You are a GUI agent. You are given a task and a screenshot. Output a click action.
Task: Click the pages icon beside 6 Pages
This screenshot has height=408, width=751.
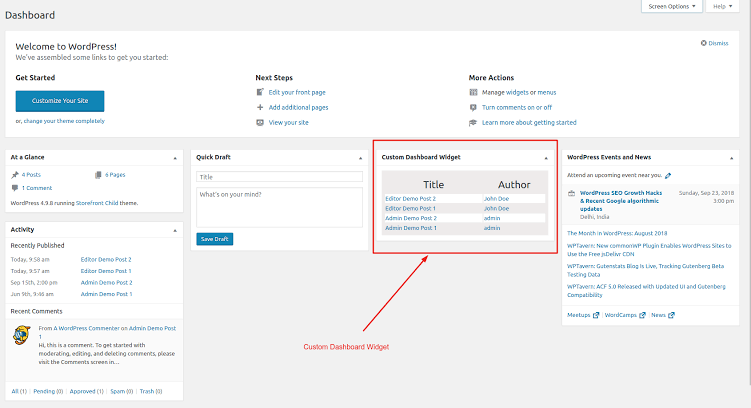(98, 175)
